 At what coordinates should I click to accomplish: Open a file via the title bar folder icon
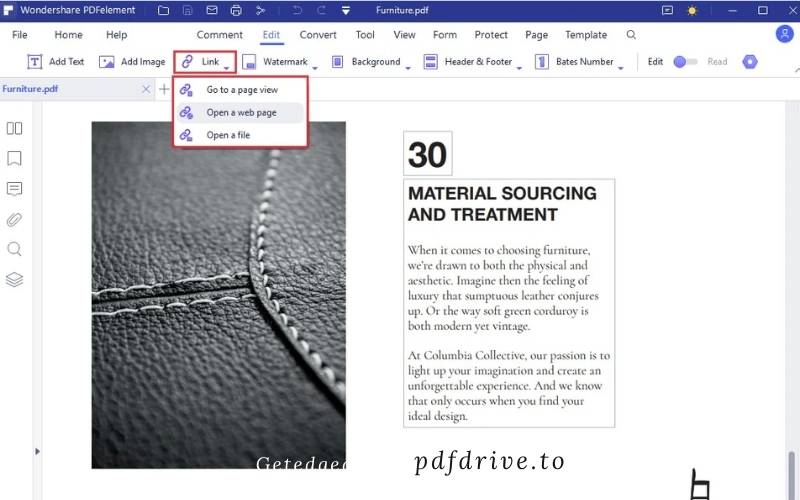click(x=163, y=10)
